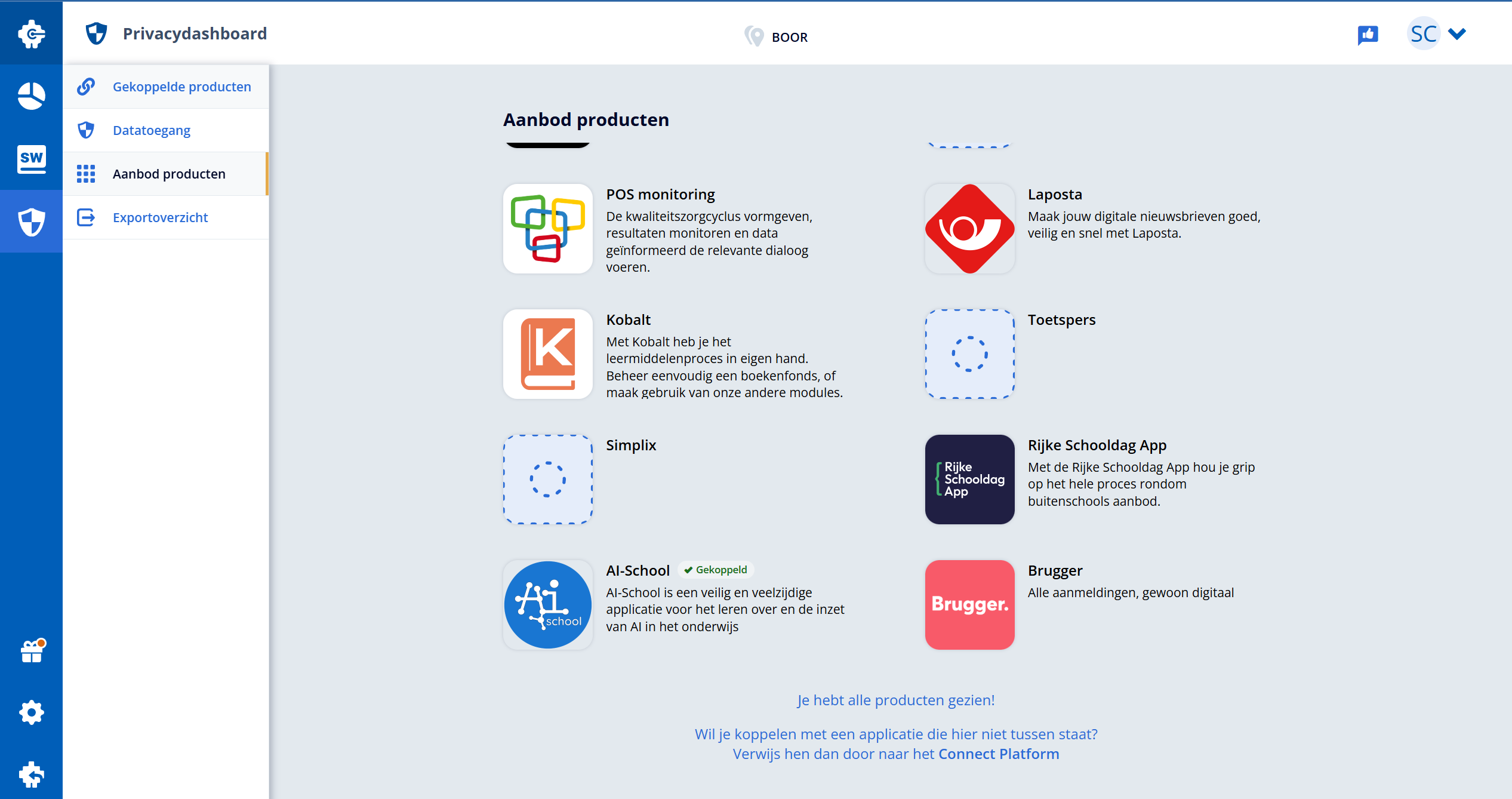Click the thumbs-up feedback icon
The width and height of the screenshot is (1512, 799).
point(1368,34)
